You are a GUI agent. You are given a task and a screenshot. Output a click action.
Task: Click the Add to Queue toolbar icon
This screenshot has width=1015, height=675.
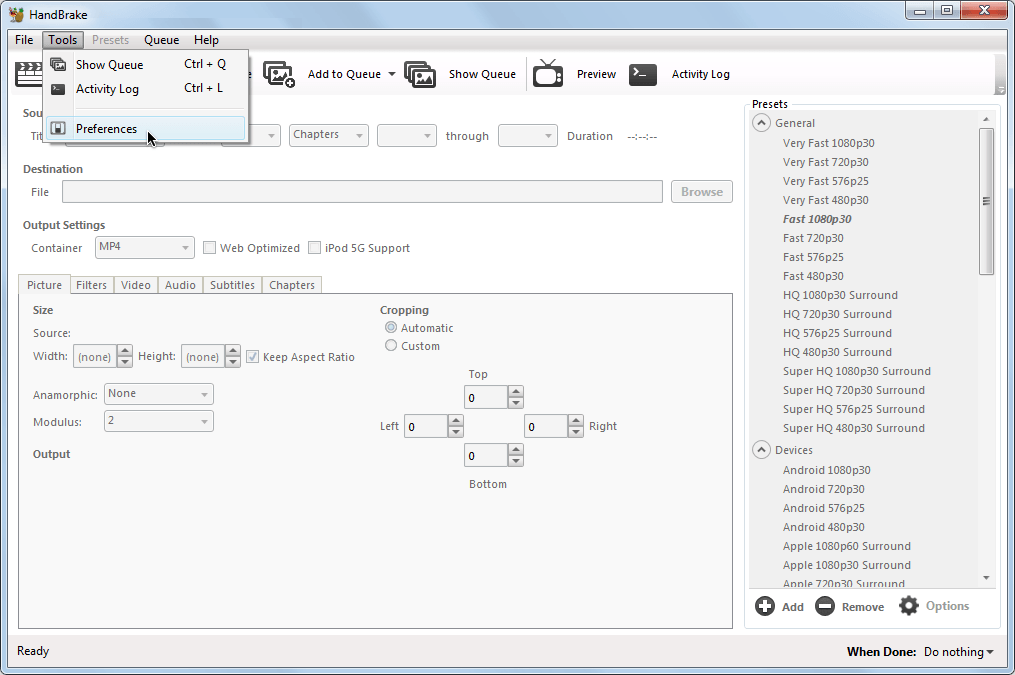[x=279, y=74]
